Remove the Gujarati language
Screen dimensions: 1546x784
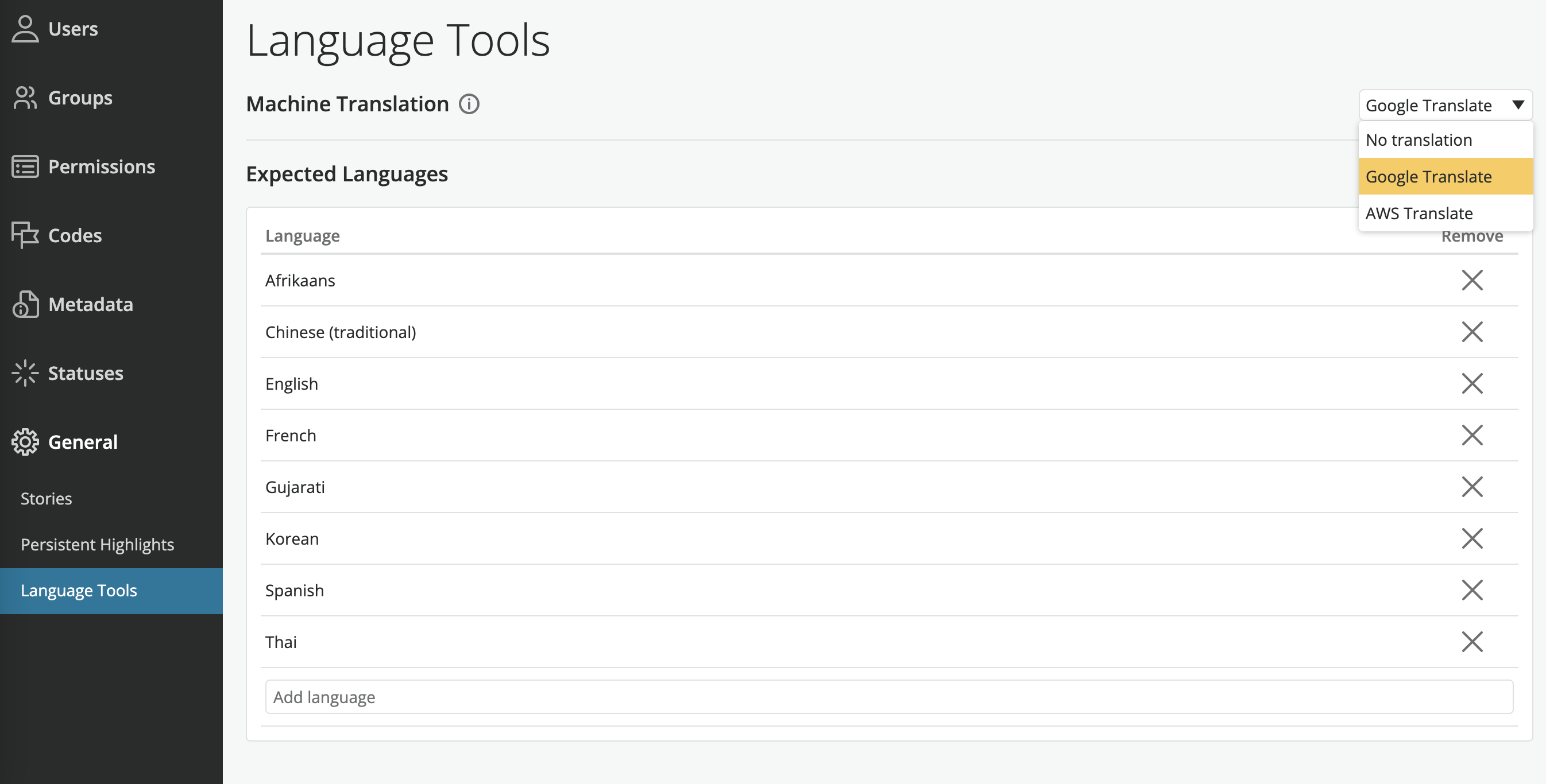click(x=1471, y=487)
